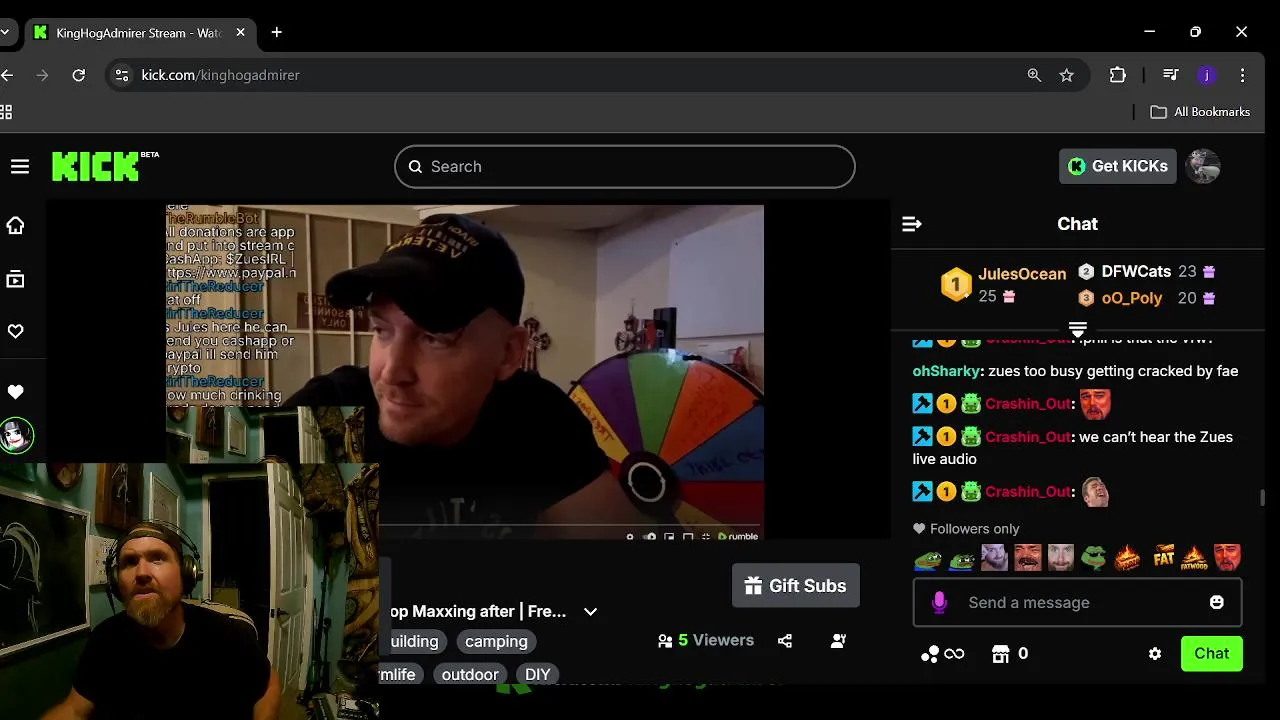Open the emoji picker in chat input

(x=1216, y=602)
